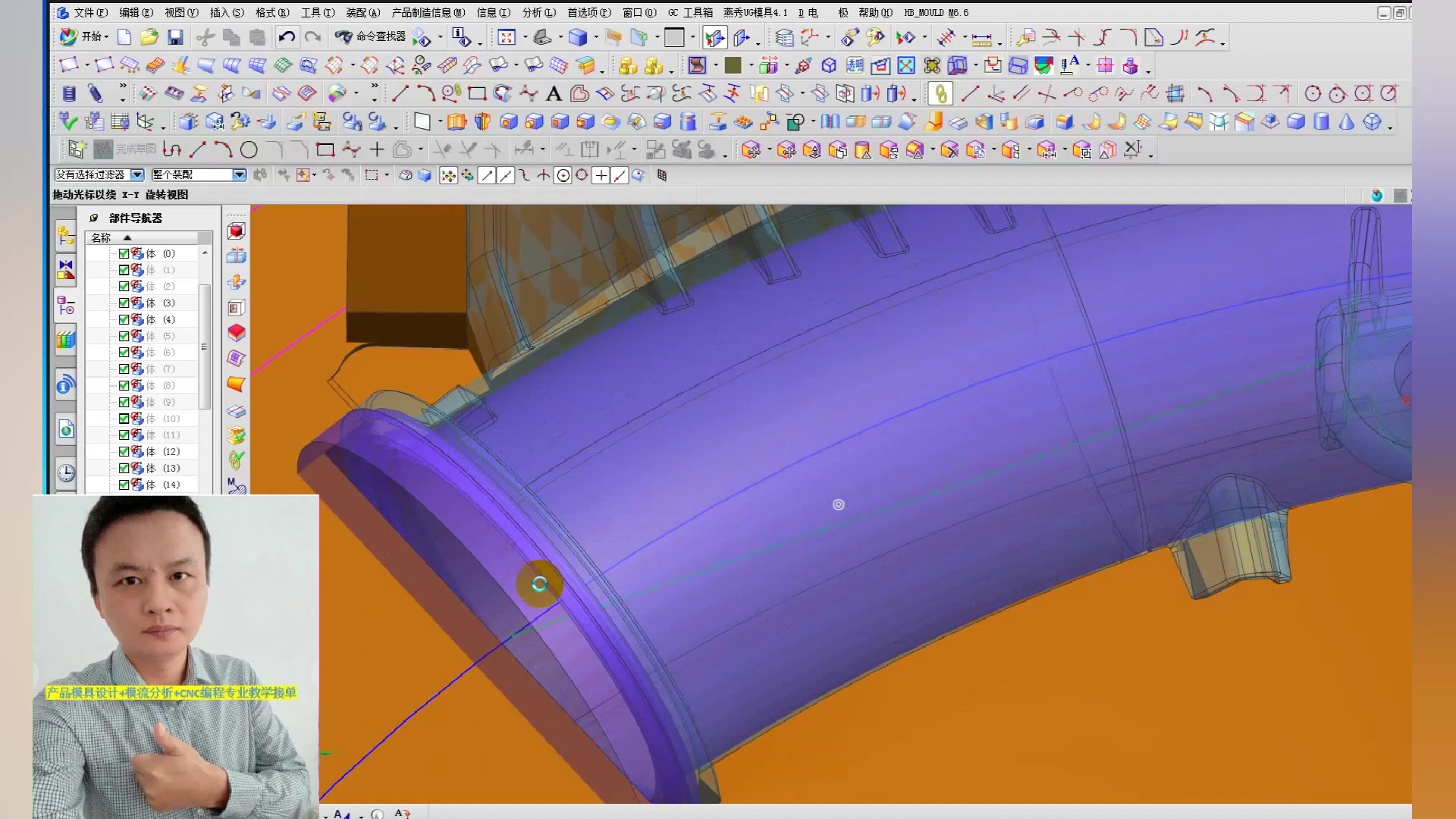Open the 编辑(E) menu
Screen dimensions: 1456x819
click(x=136, y=12)
